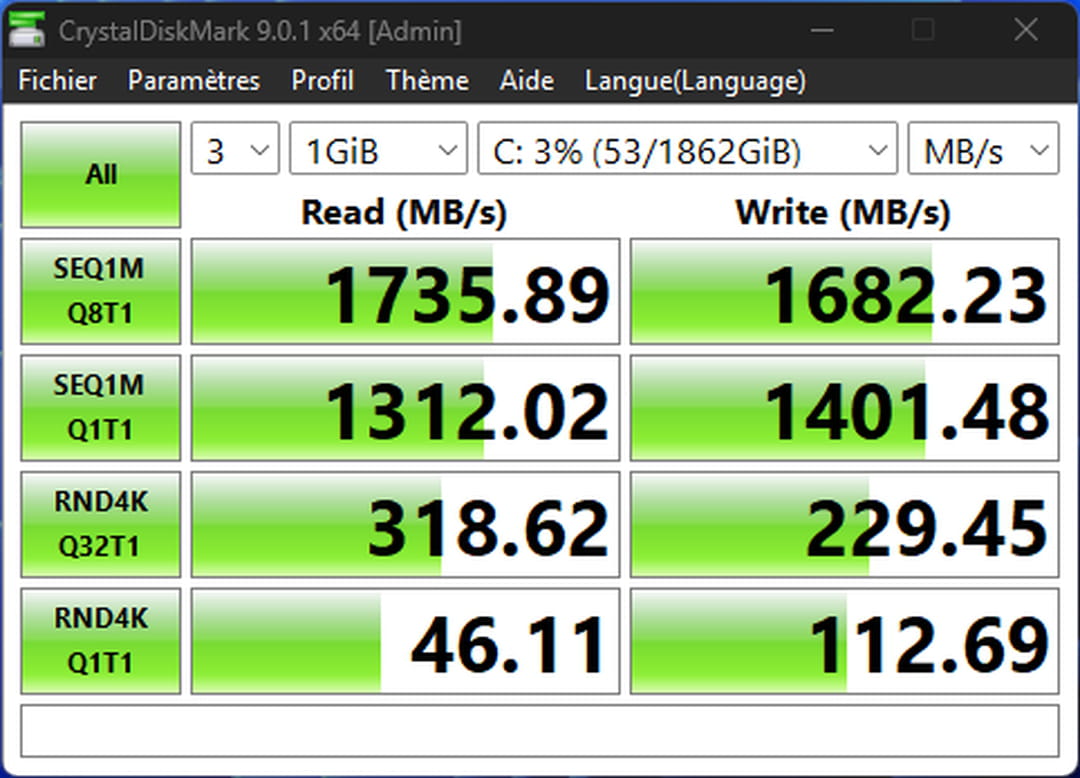Click the 112.69 write result
This screenshot has width=1080, height=778.
(x=844, y=640)
